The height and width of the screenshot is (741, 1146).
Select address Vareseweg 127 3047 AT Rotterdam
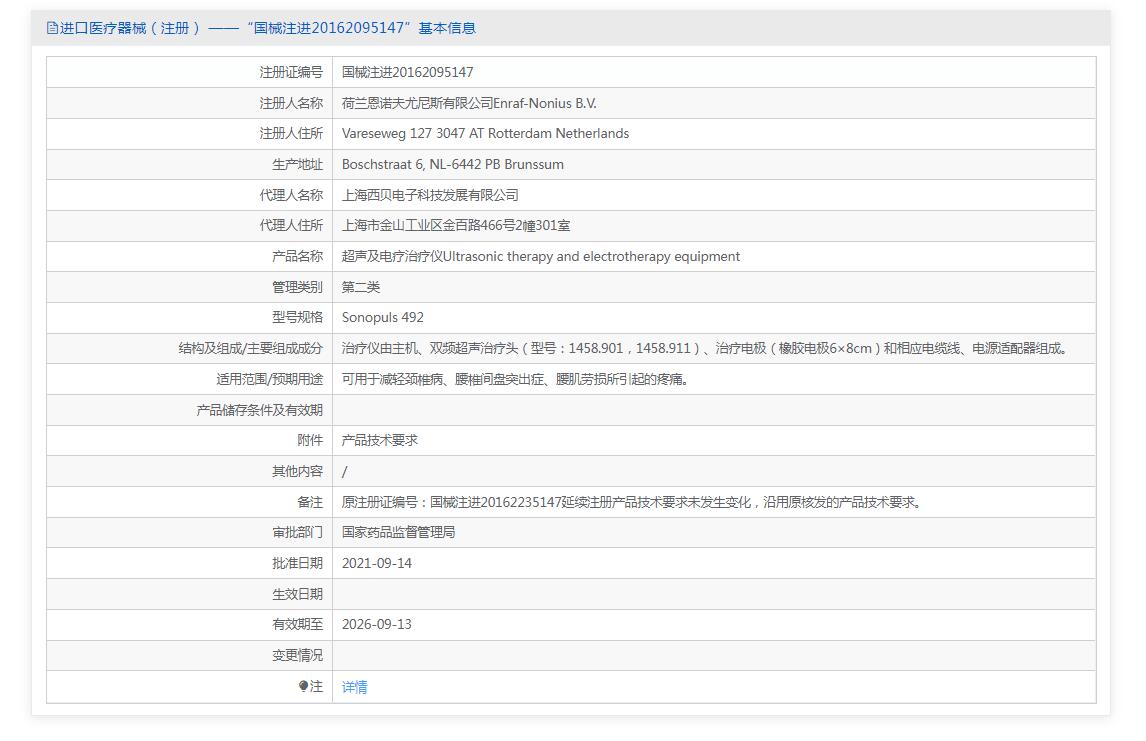(447, 134)
